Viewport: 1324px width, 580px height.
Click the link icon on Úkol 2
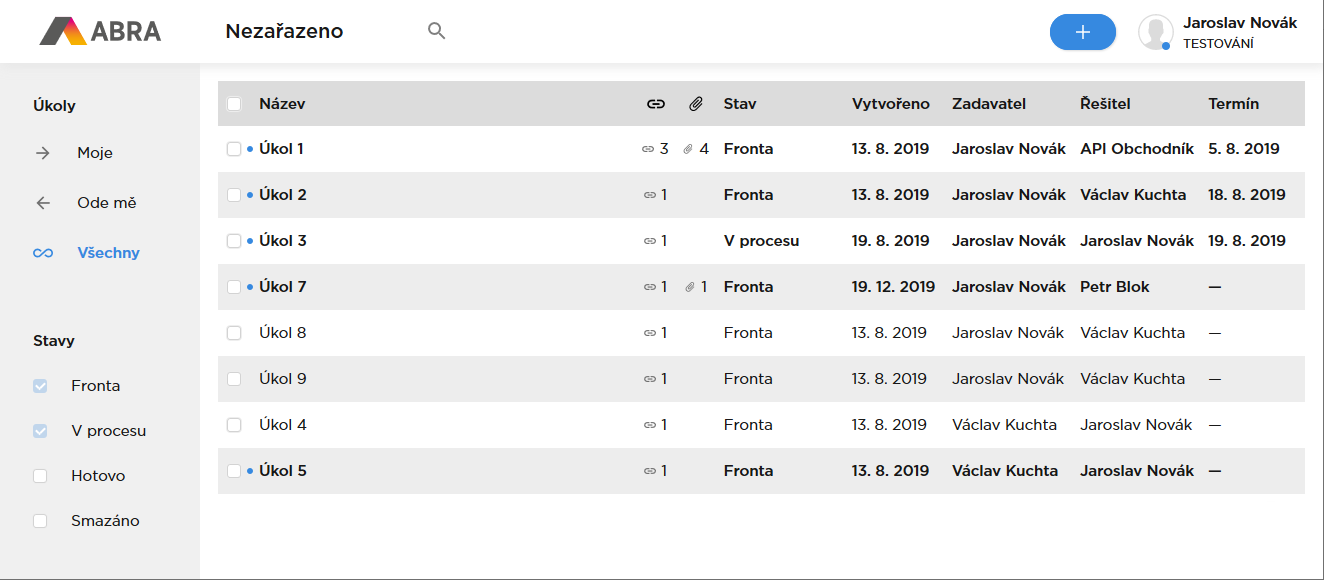click(x=650, y=195)
